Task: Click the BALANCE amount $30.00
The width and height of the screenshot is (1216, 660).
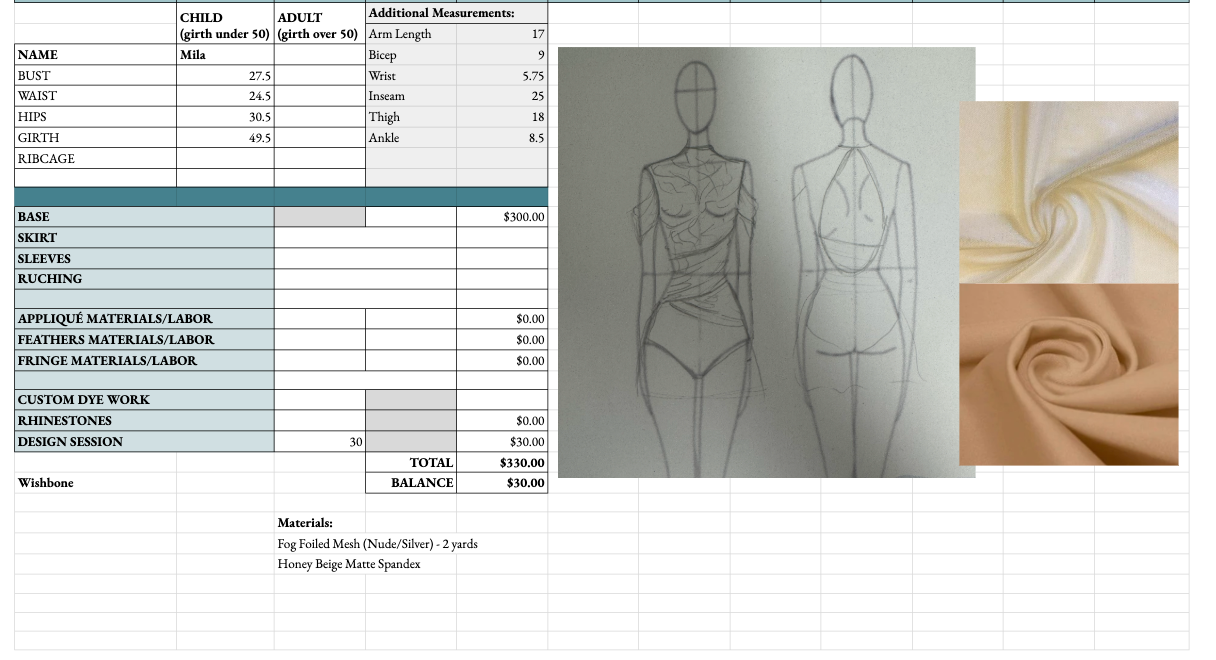Action: coord(502,483)
